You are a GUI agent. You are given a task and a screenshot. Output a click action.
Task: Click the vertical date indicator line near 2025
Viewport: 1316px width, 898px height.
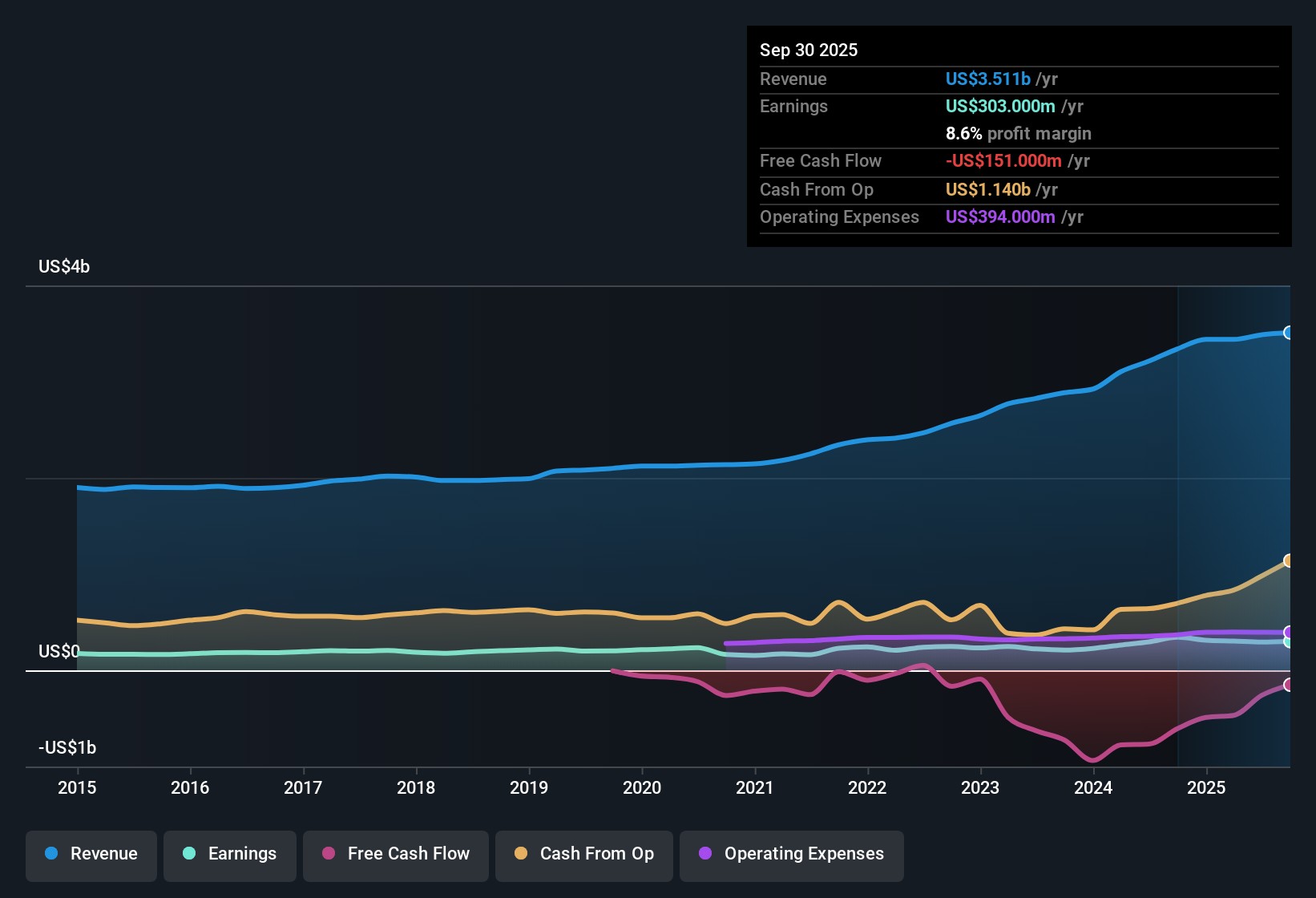click(1178, 521)
